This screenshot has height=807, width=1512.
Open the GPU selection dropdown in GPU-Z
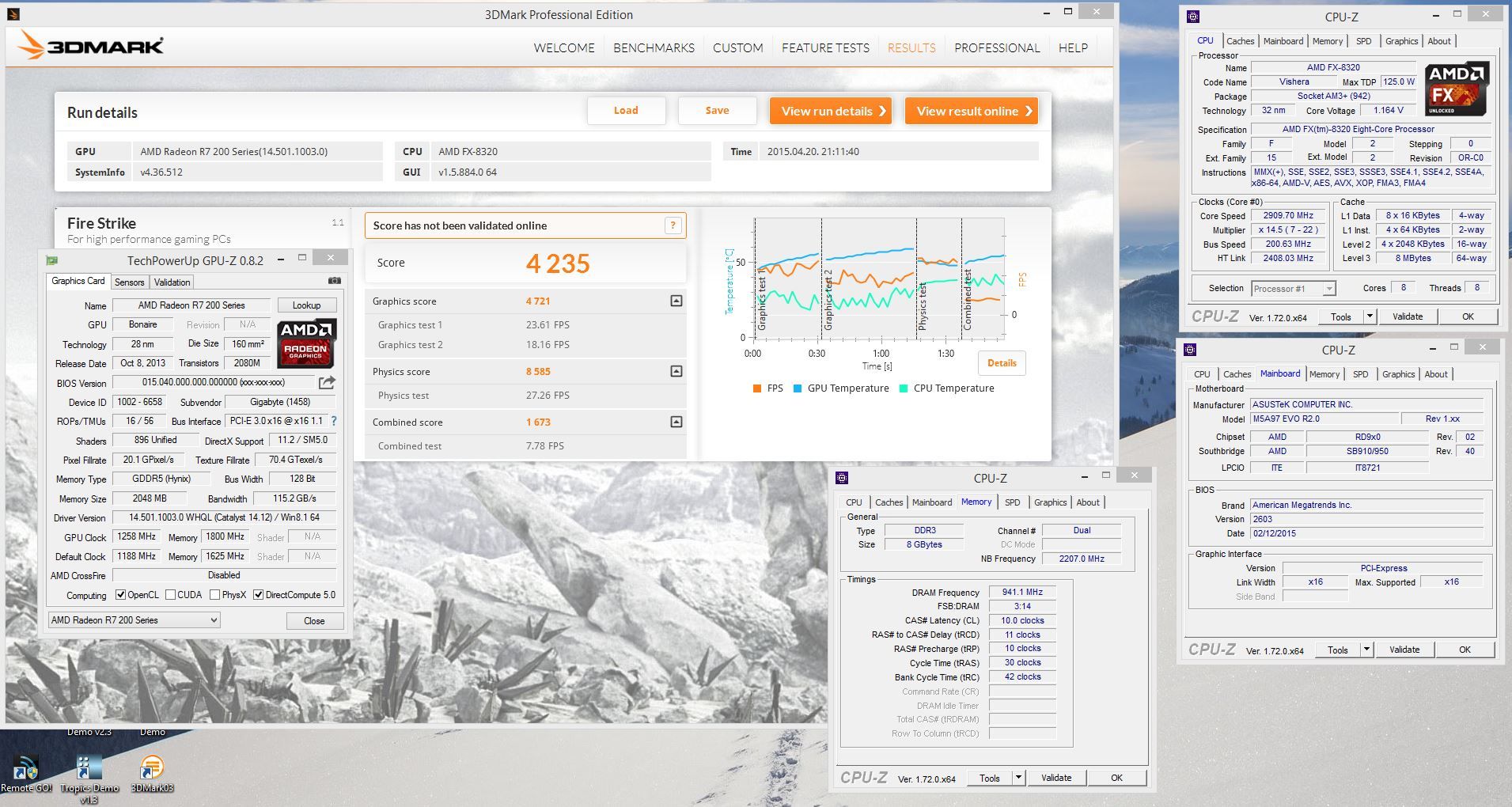click(134, 620)
